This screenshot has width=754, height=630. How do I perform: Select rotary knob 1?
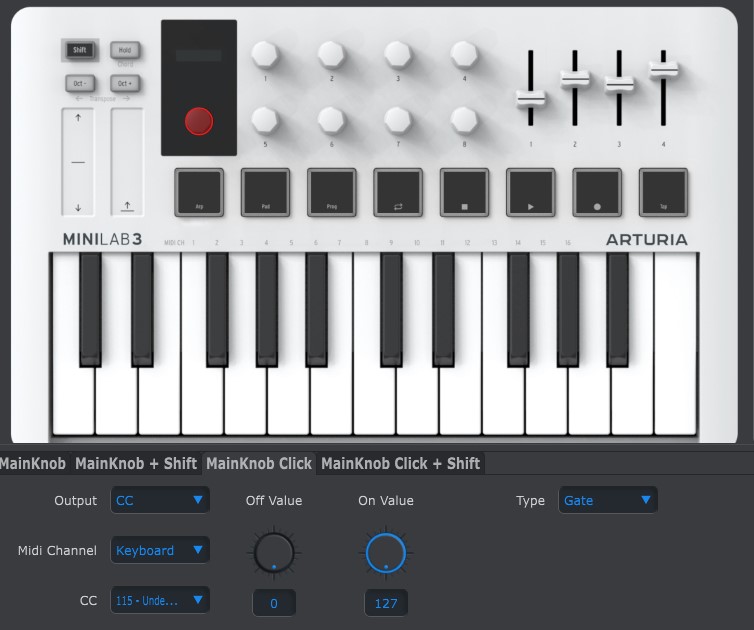coord(265,54)
